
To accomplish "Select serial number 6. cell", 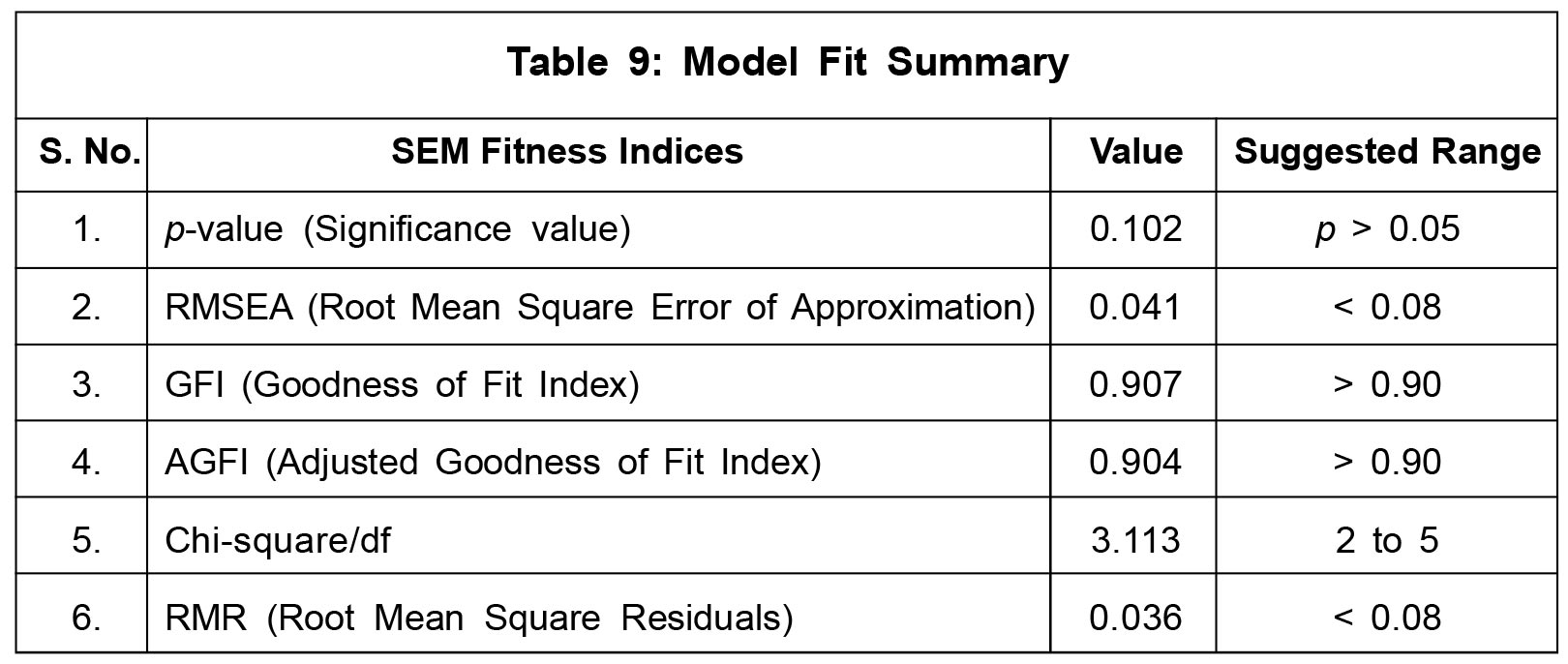I will point(86,617).
